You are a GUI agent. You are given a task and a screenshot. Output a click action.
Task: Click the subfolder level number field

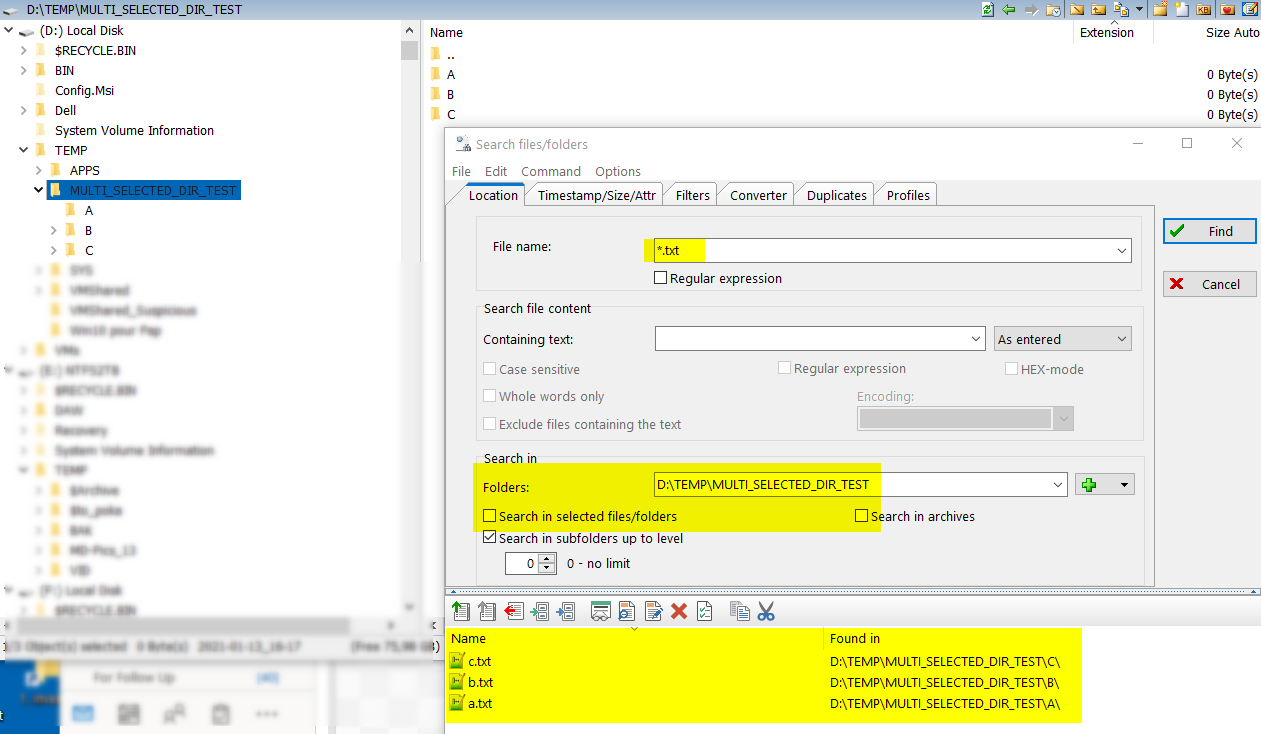(x=522, y=564)
